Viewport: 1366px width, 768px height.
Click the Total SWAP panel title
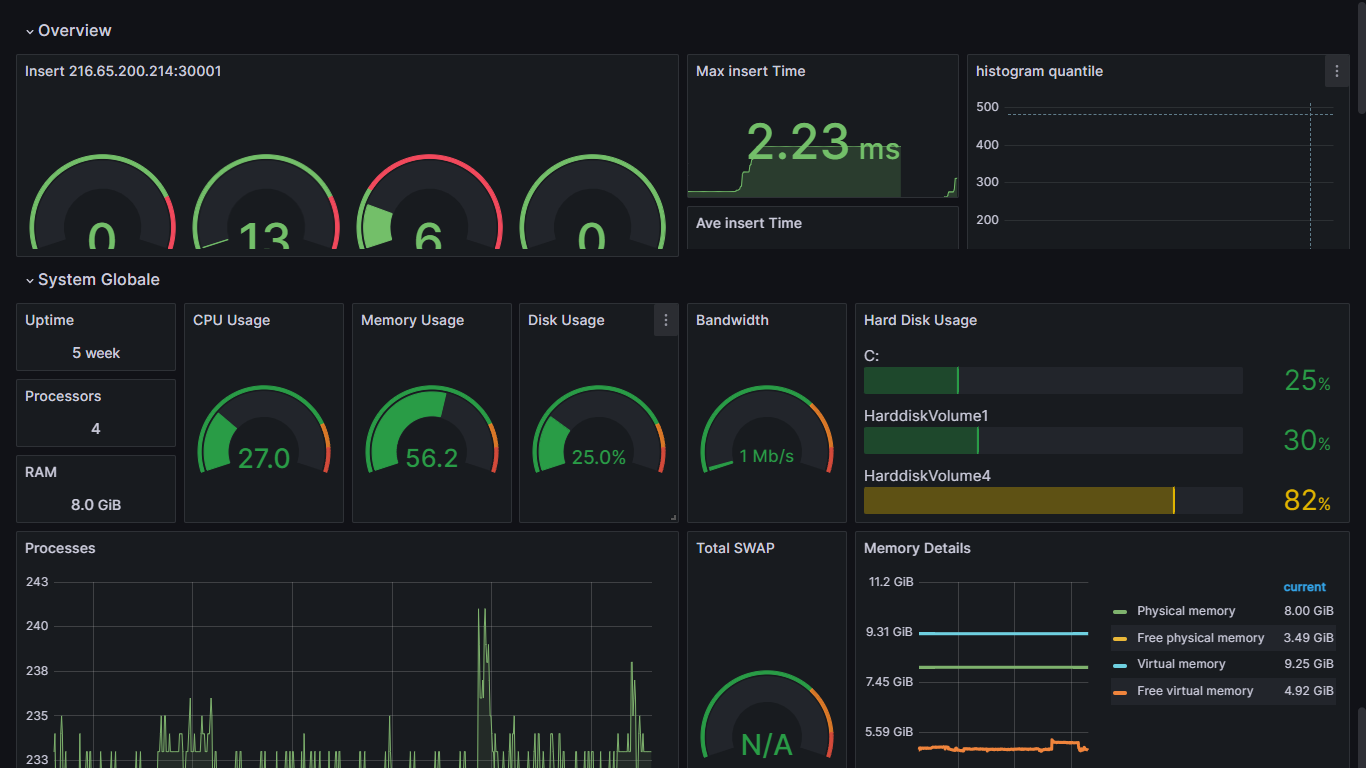coord(735,548)
